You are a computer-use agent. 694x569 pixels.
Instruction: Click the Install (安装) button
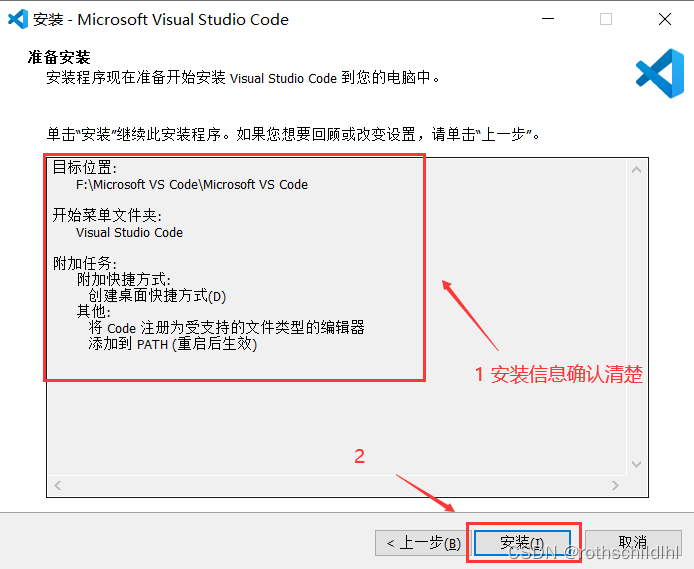(x=522, y=543)
